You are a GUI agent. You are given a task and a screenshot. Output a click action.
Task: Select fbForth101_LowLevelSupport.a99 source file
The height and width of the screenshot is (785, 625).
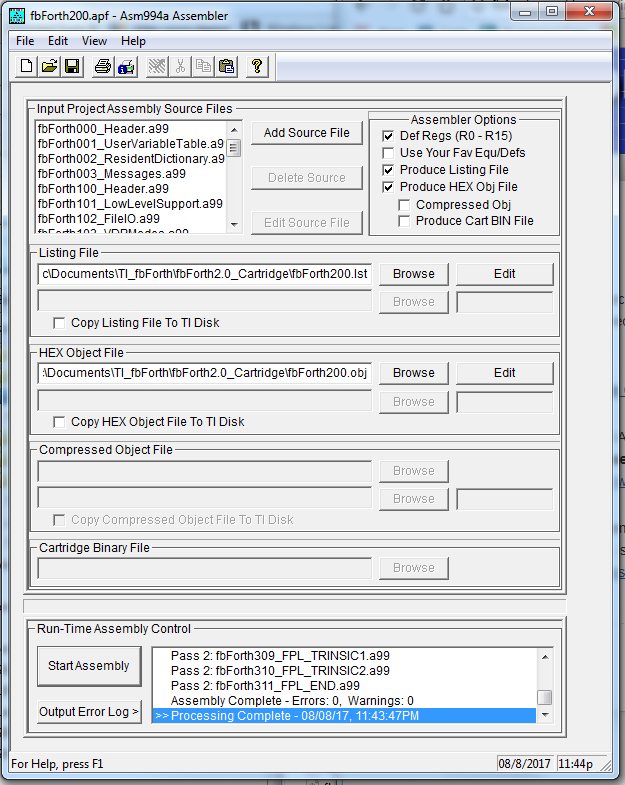pos(130,204)
